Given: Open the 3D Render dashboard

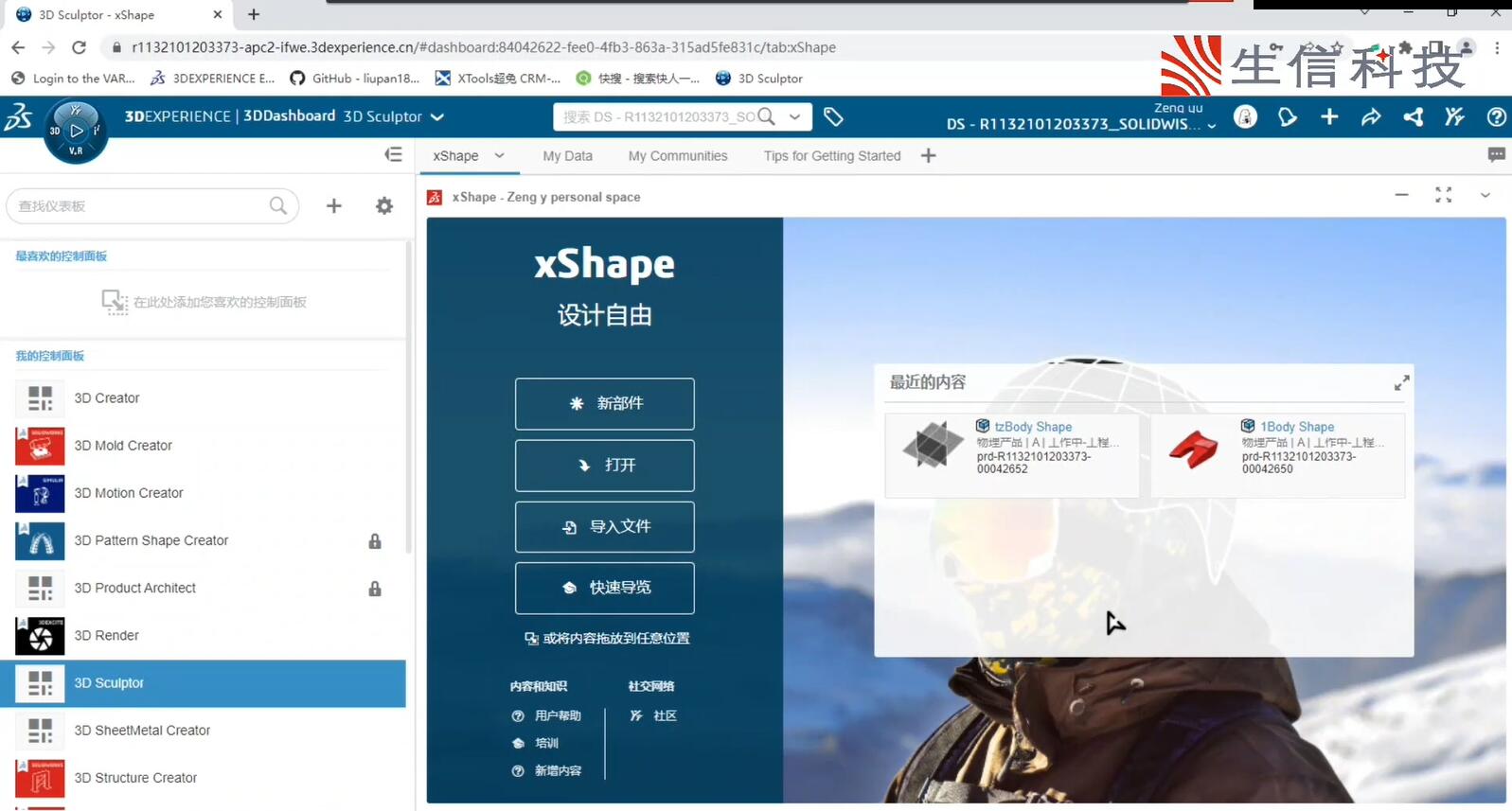Looking at the screenshot, I should tap(203, 635).
